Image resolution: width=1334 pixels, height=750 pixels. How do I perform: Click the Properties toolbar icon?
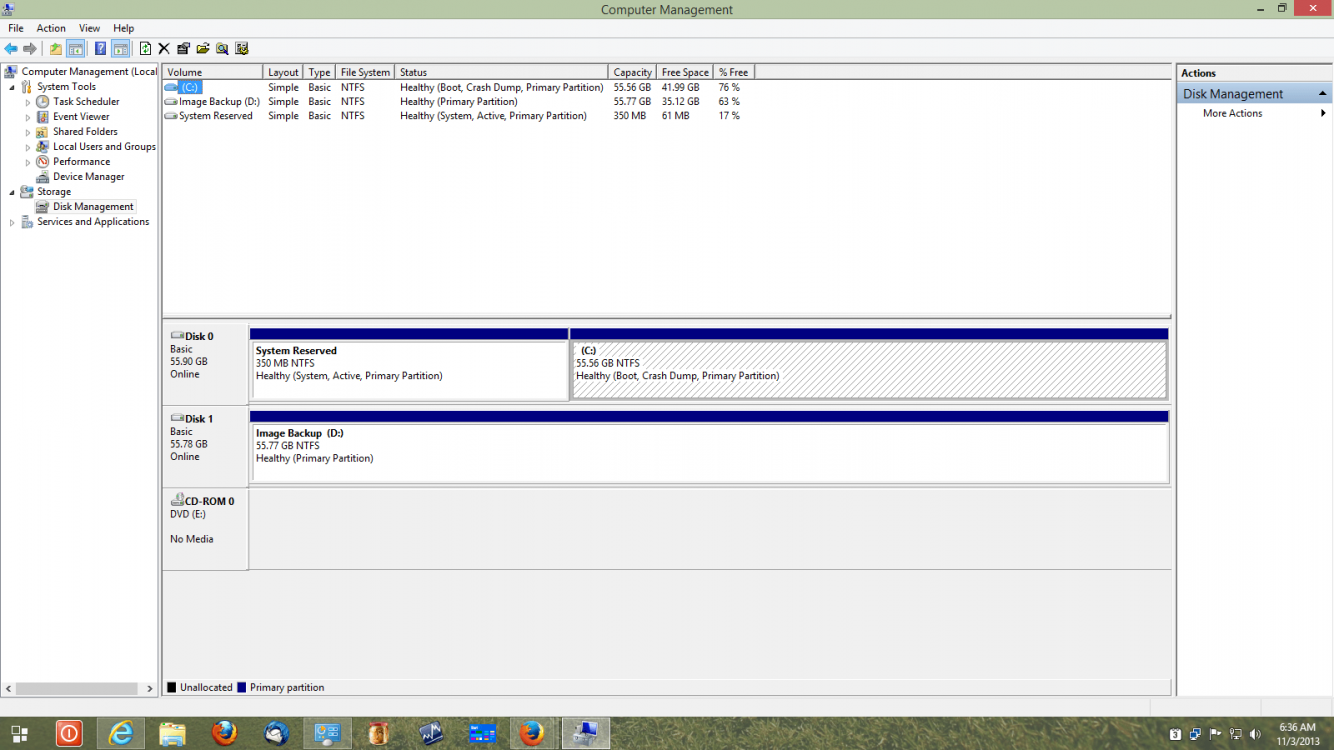(x=183, y=48)
